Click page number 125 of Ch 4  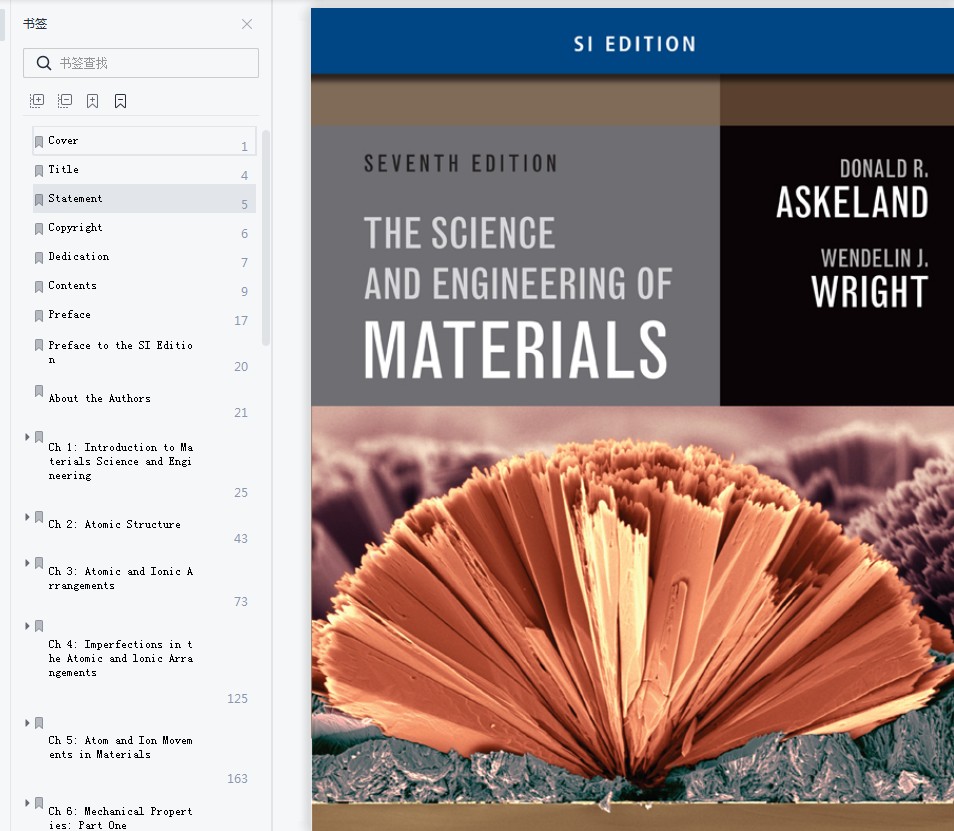pyautogui.click(x=237, y=698)
